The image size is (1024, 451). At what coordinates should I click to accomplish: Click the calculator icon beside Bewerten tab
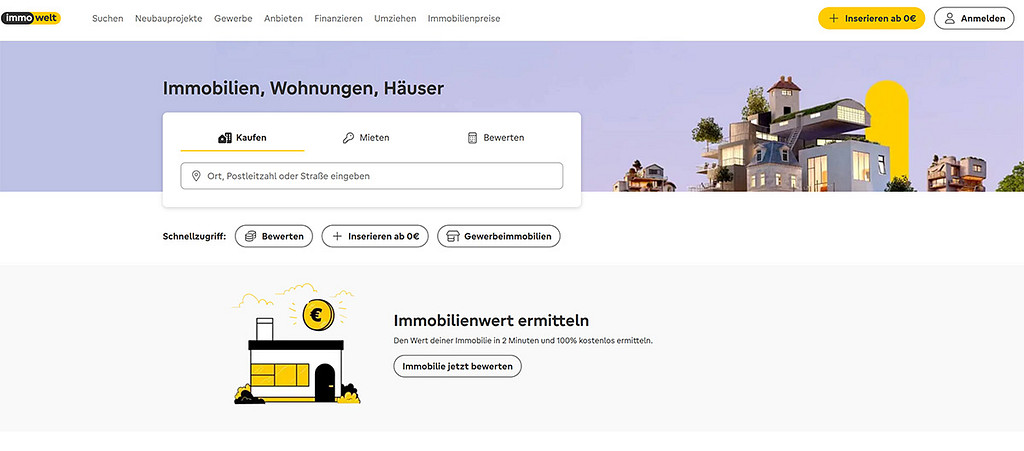click(x=472, y=138)
